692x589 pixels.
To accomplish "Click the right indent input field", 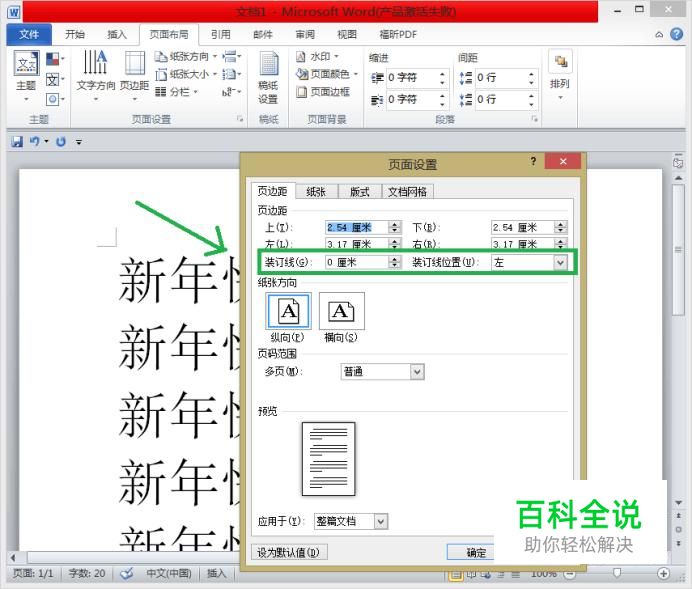I will [x=412, y=99].
